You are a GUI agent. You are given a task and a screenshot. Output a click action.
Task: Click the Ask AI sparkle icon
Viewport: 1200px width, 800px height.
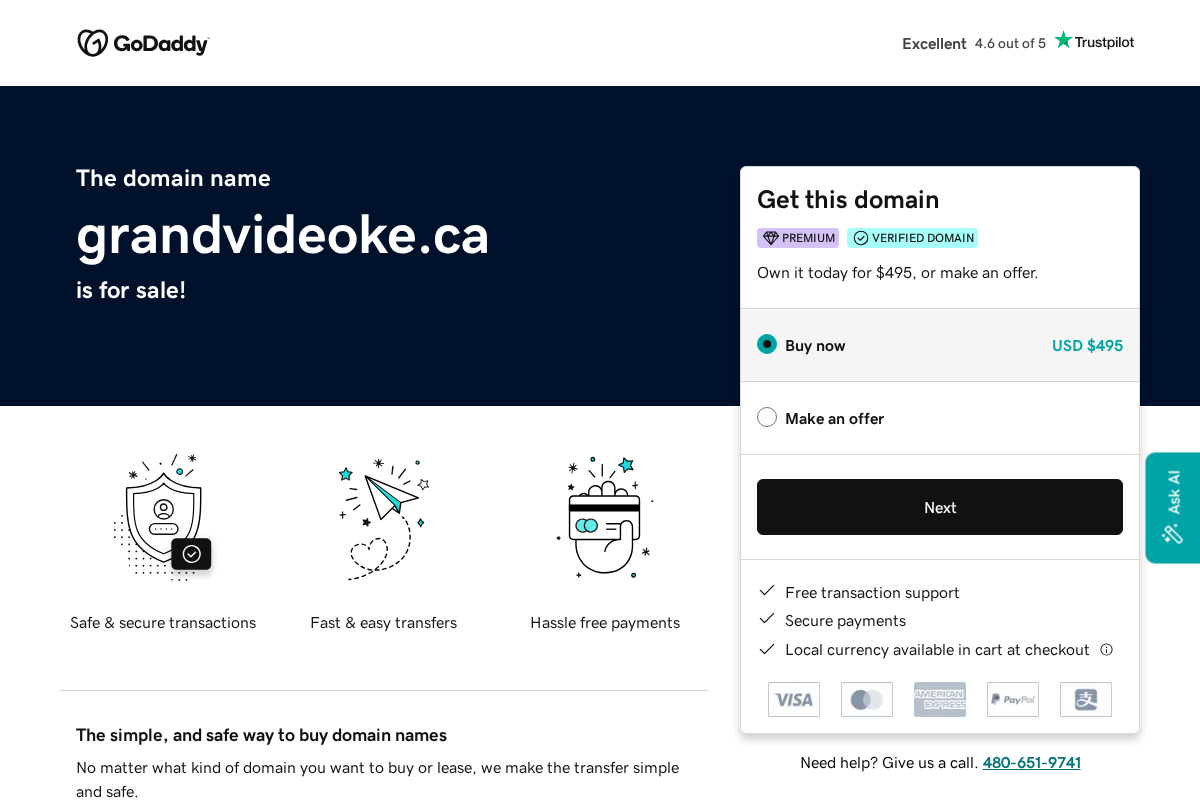[x=1171, y=534]
